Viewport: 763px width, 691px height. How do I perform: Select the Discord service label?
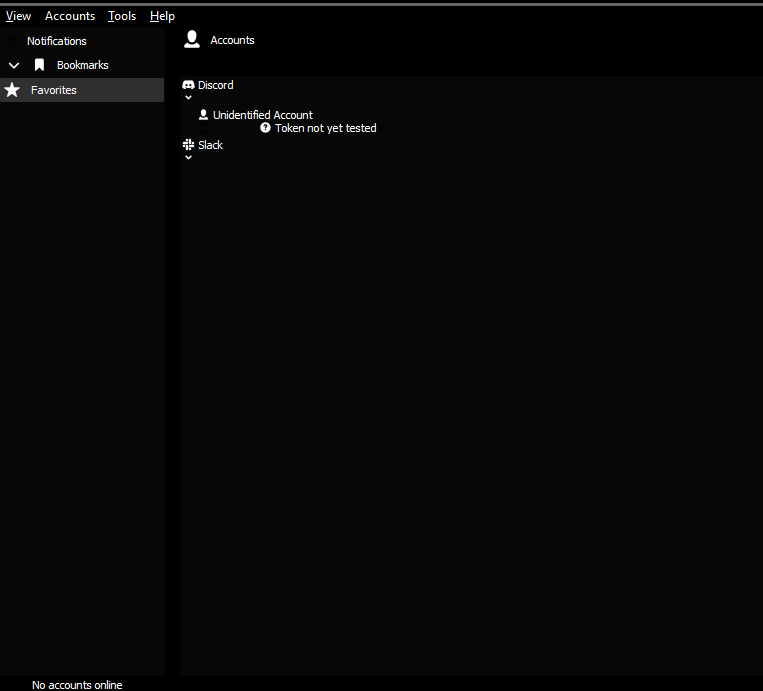(x=216, y=85)
